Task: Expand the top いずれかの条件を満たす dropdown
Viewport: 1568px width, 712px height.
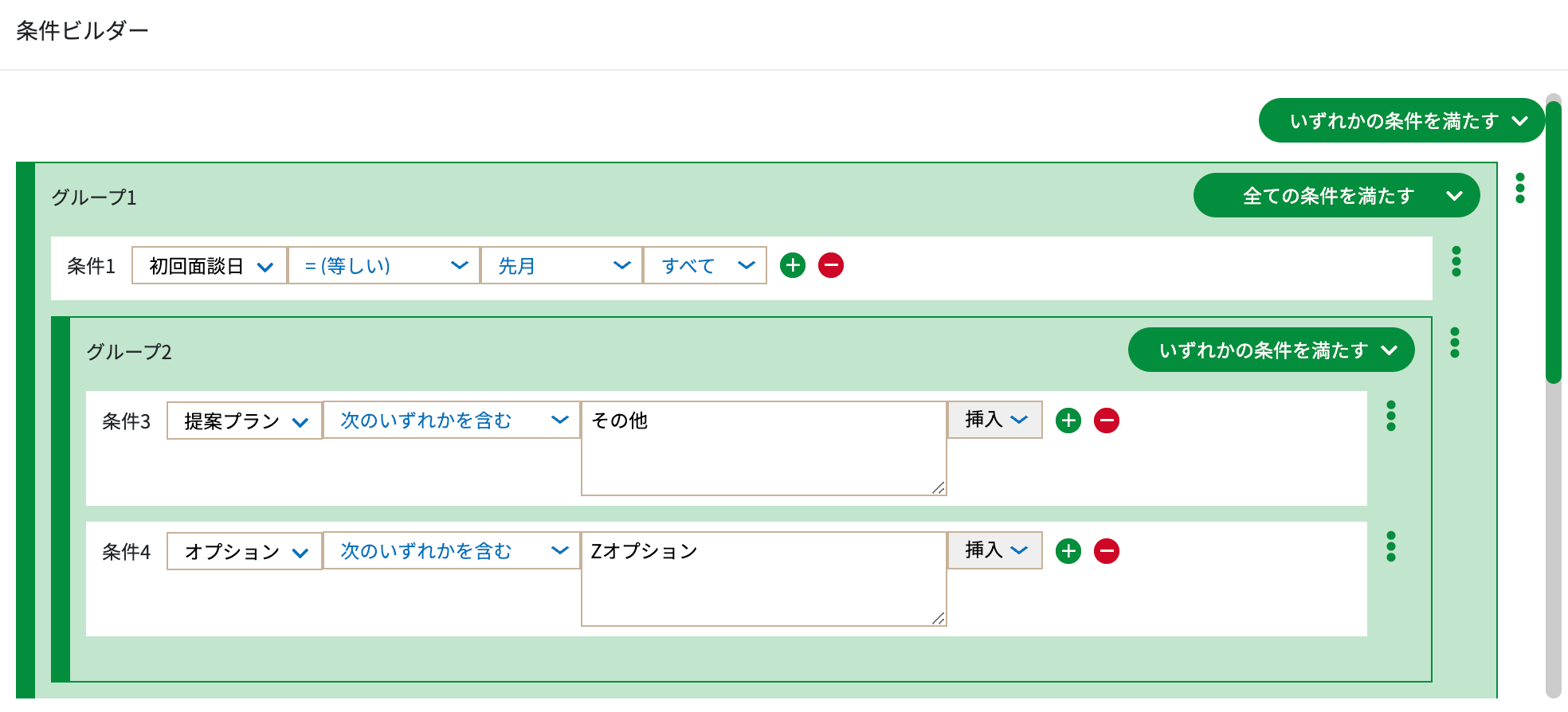Action: point(1401,120)
